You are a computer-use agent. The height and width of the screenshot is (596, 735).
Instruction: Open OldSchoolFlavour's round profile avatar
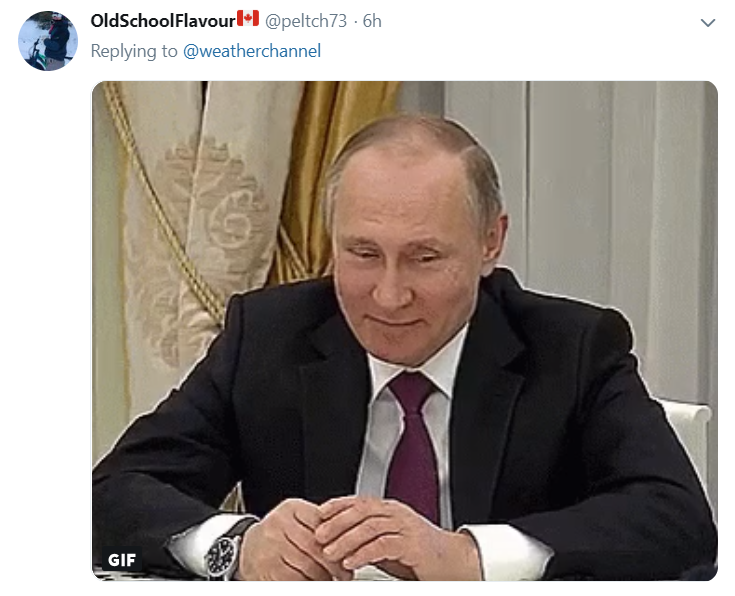[x=48, y=41]
